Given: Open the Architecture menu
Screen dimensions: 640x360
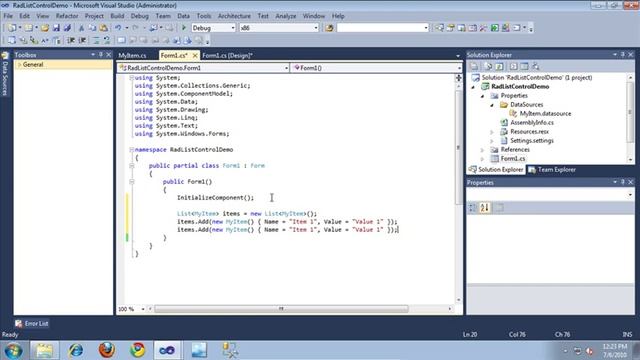Looking at the screenshot, I should (x=234, y=16).
